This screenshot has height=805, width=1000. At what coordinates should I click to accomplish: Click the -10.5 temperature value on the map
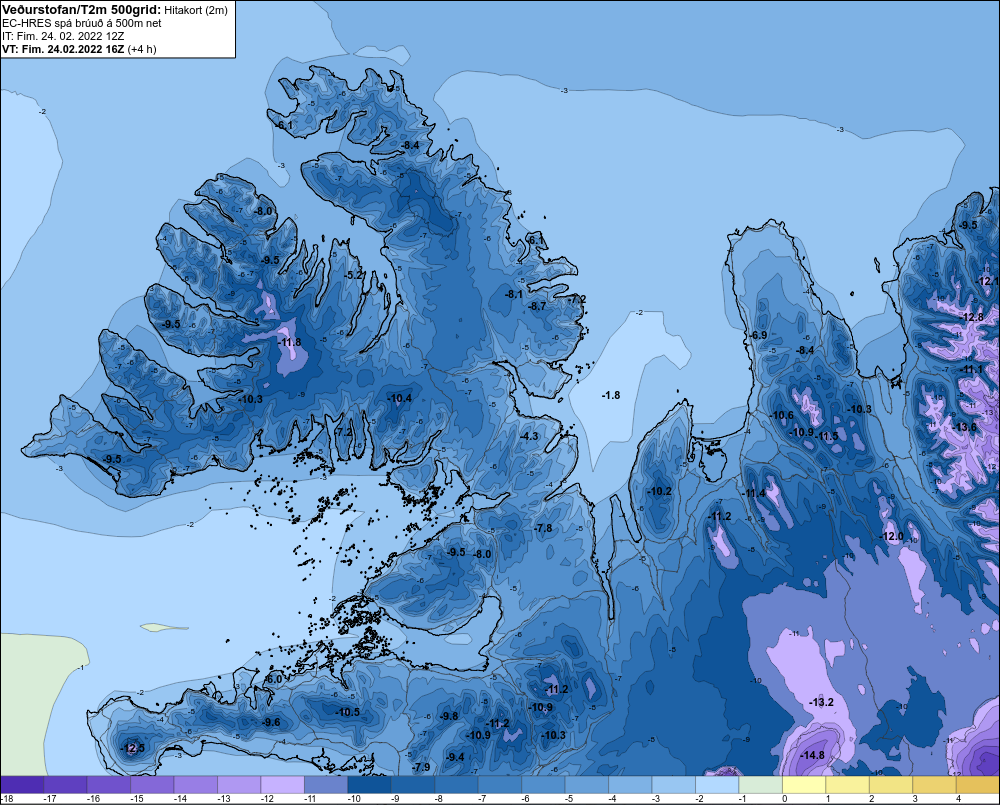pyautogui.click(x=348, y=712)
